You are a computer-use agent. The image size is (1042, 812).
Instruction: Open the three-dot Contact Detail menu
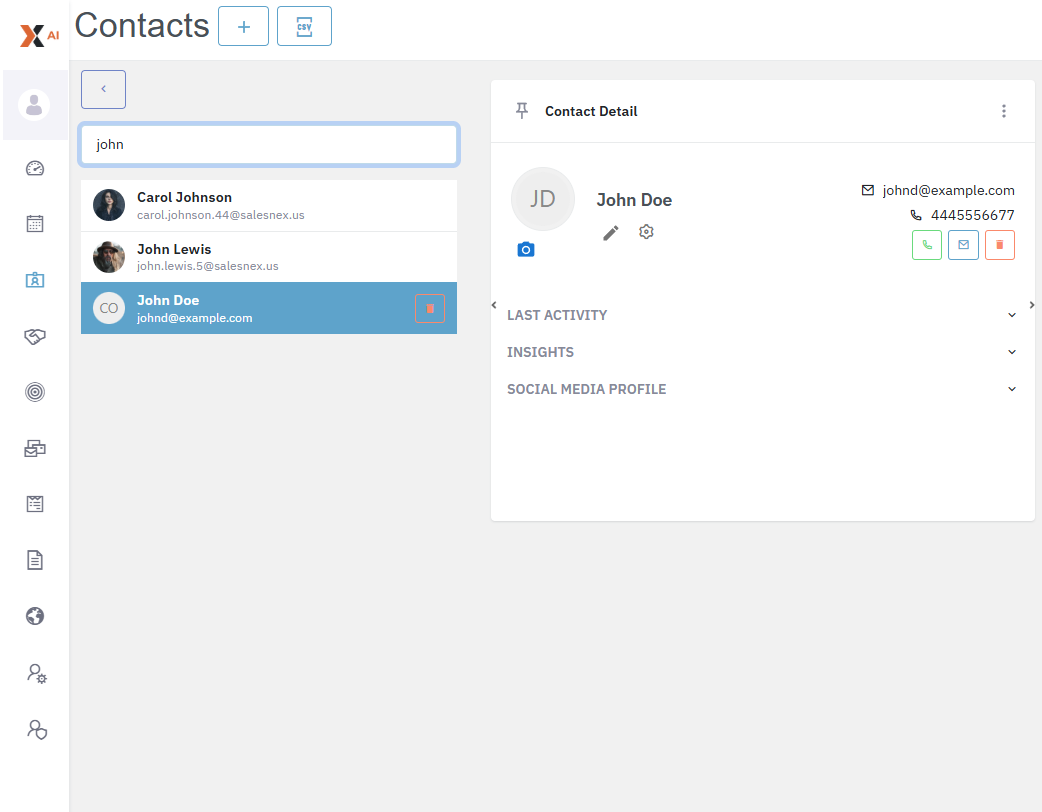[x=1004, y=111]
